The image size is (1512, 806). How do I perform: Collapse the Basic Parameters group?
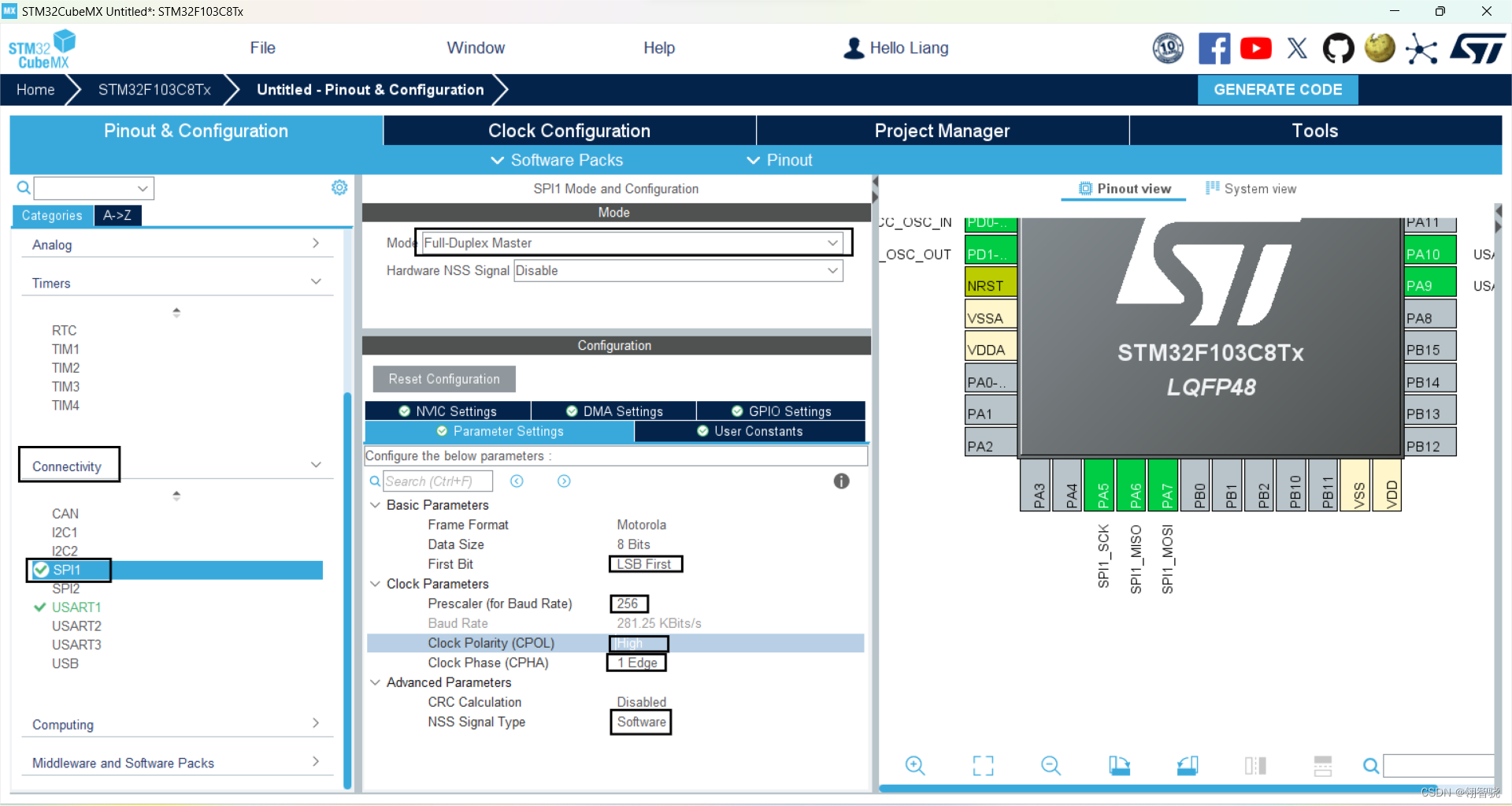(x=376, y=505)
